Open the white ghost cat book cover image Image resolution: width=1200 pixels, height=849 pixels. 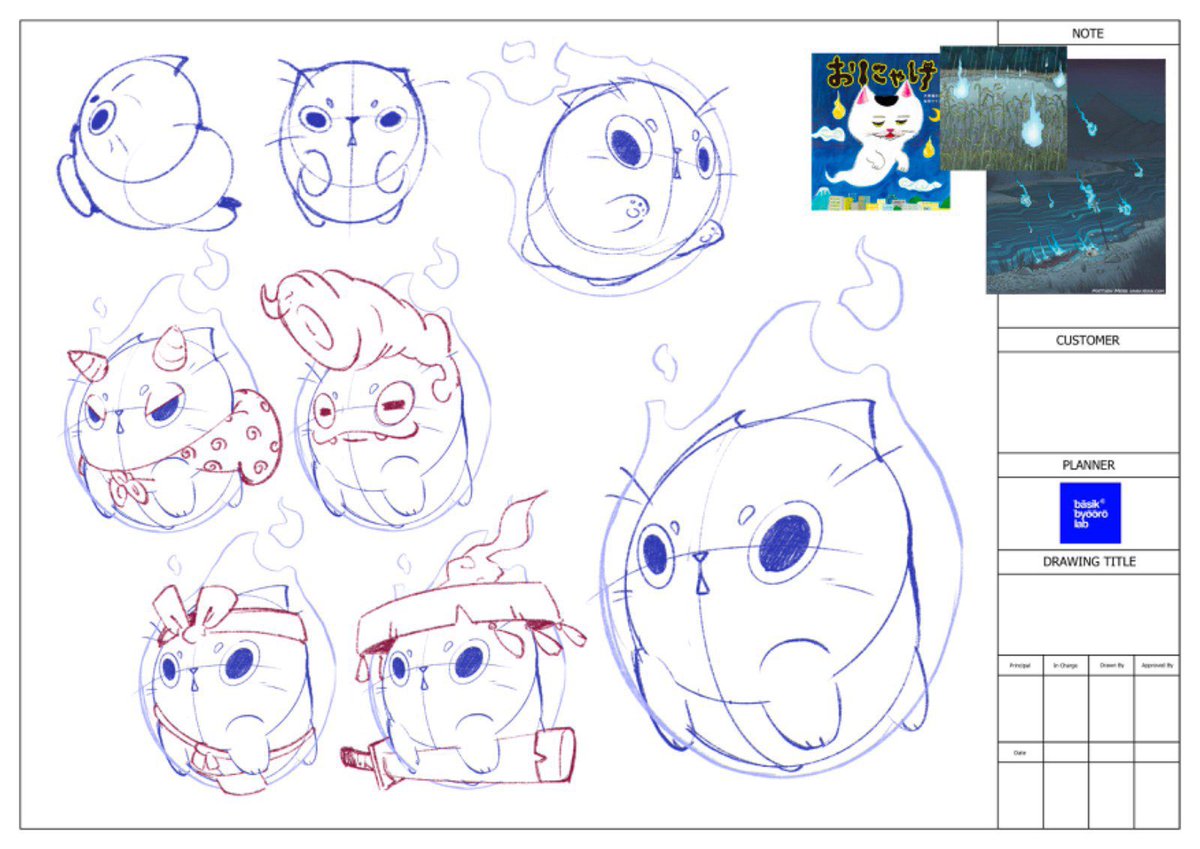coord(880,131)
